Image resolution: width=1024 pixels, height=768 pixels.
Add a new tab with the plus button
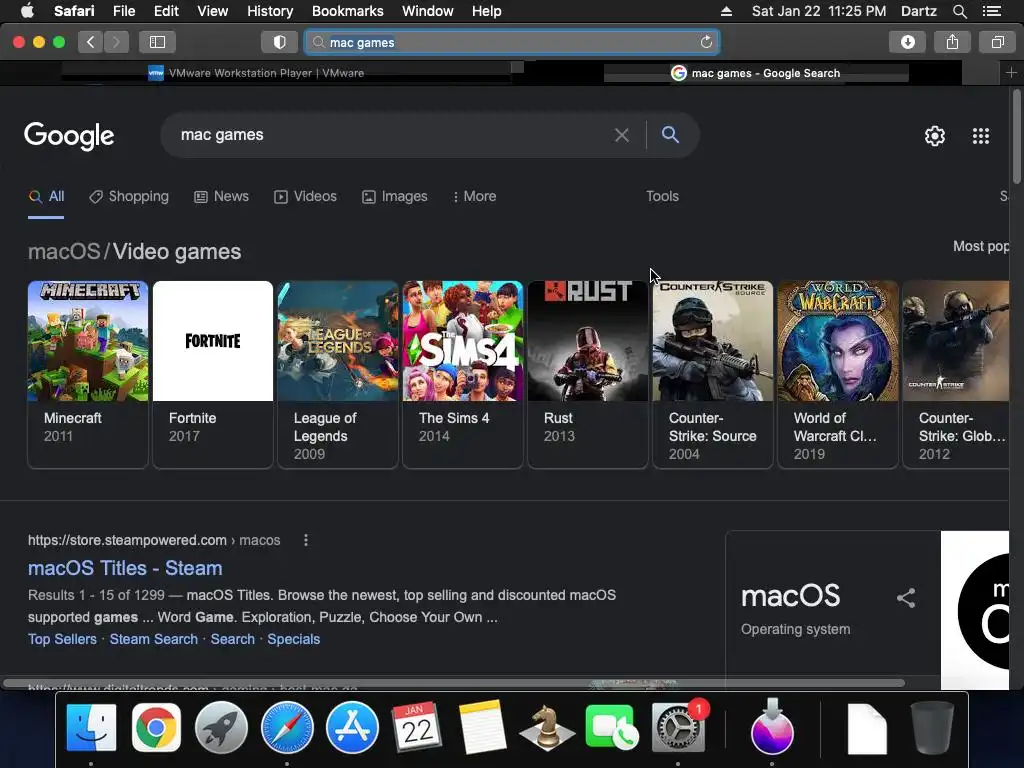click(x=1011, y=72)
